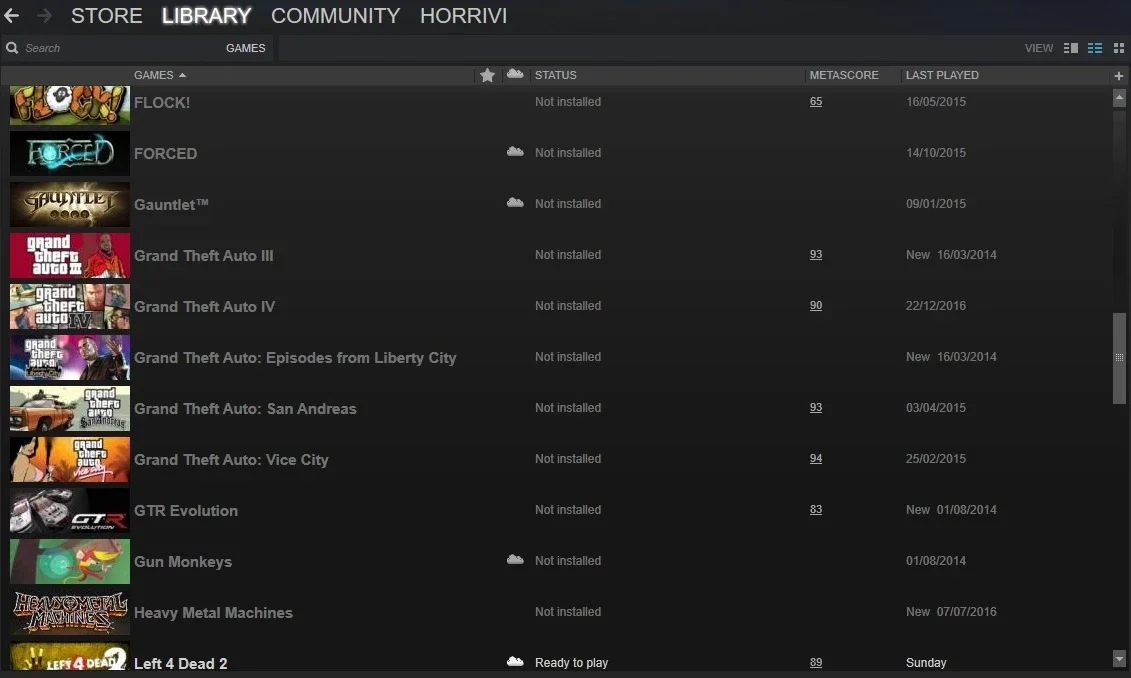Click cloud icon on Gun Monkeys row
Image resolution: width=1131 pixels, height=678 pixels.
click(515, 560)
